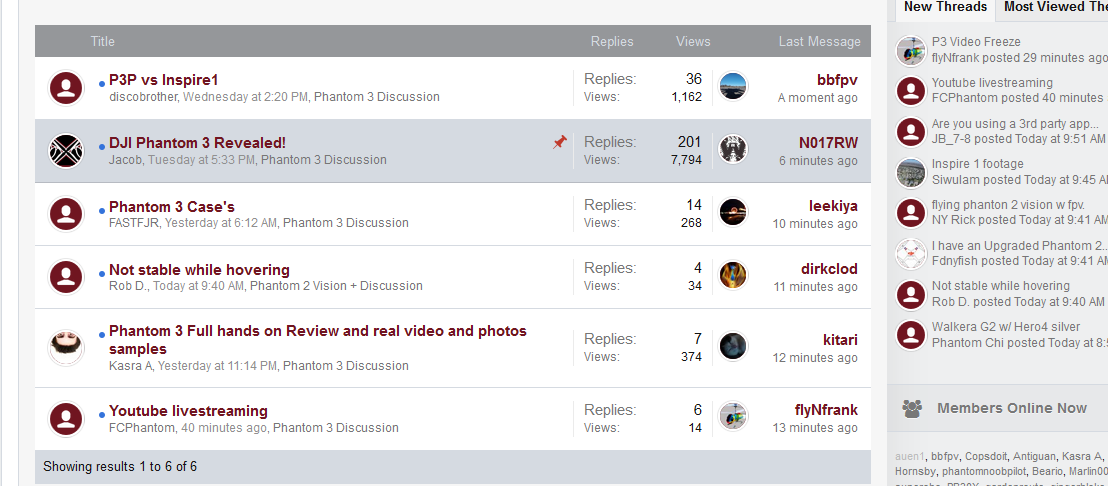
Task: Open the Not stable while hovering thread title
Action: coord(199,270)
